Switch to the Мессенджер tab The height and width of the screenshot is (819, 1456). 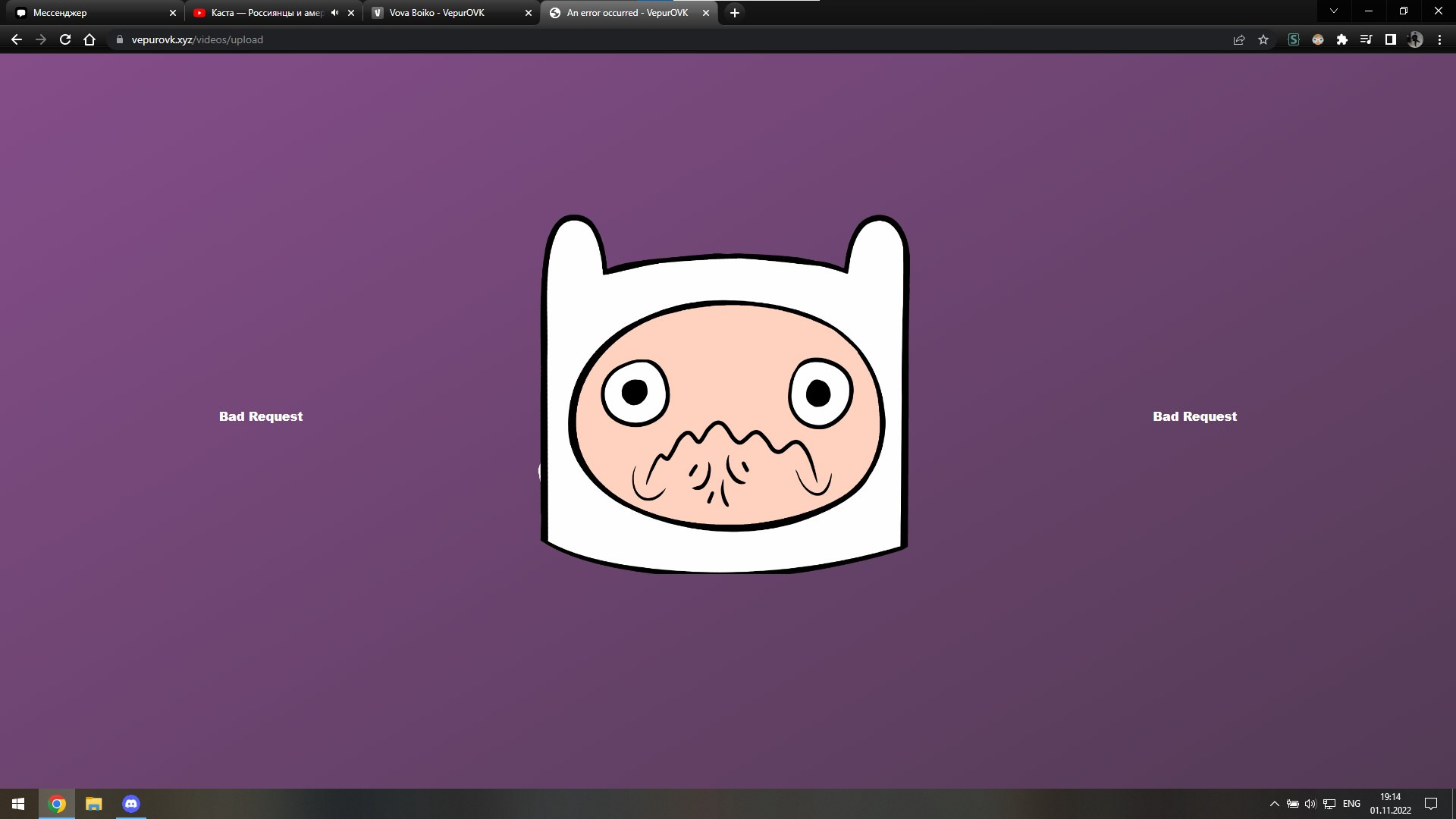pos(91,13)
